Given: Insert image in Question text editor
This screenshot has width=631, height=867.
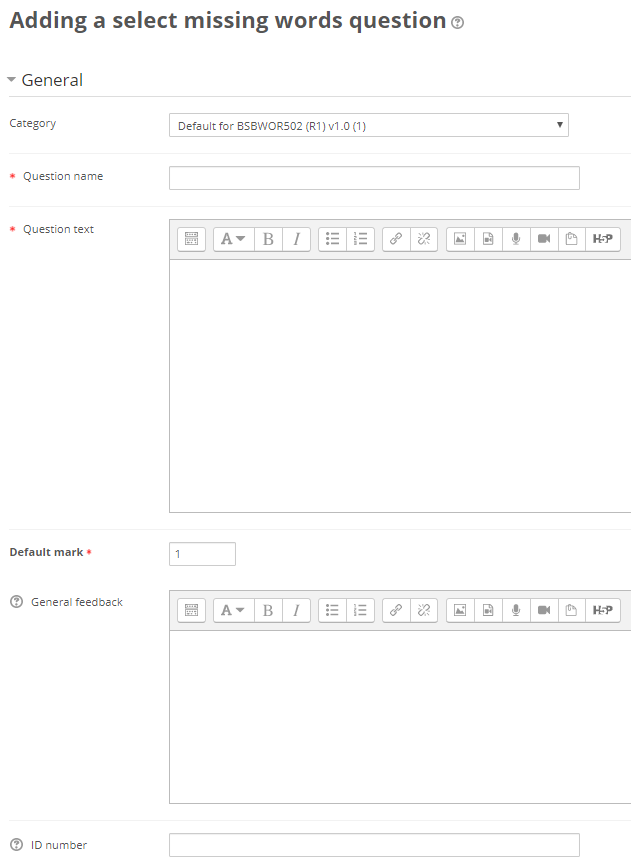Looking at the screenshot, I should pyautogui.click(x=460, y=239).
